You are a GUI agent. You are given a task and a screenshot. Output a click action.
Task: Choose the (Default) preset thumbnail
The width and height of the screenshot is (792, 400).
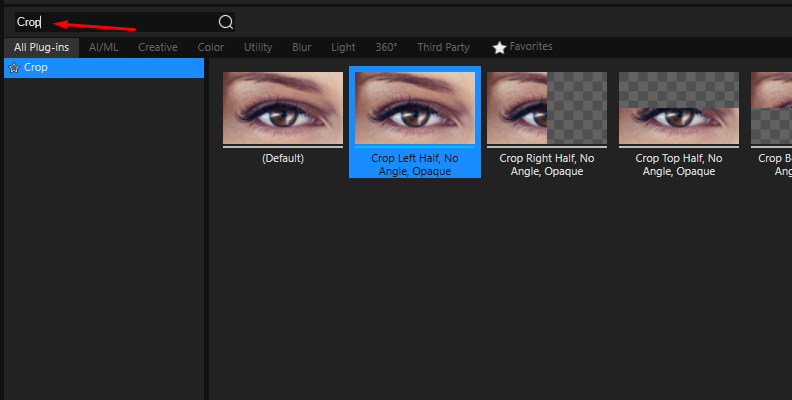[x=283, y=108]
